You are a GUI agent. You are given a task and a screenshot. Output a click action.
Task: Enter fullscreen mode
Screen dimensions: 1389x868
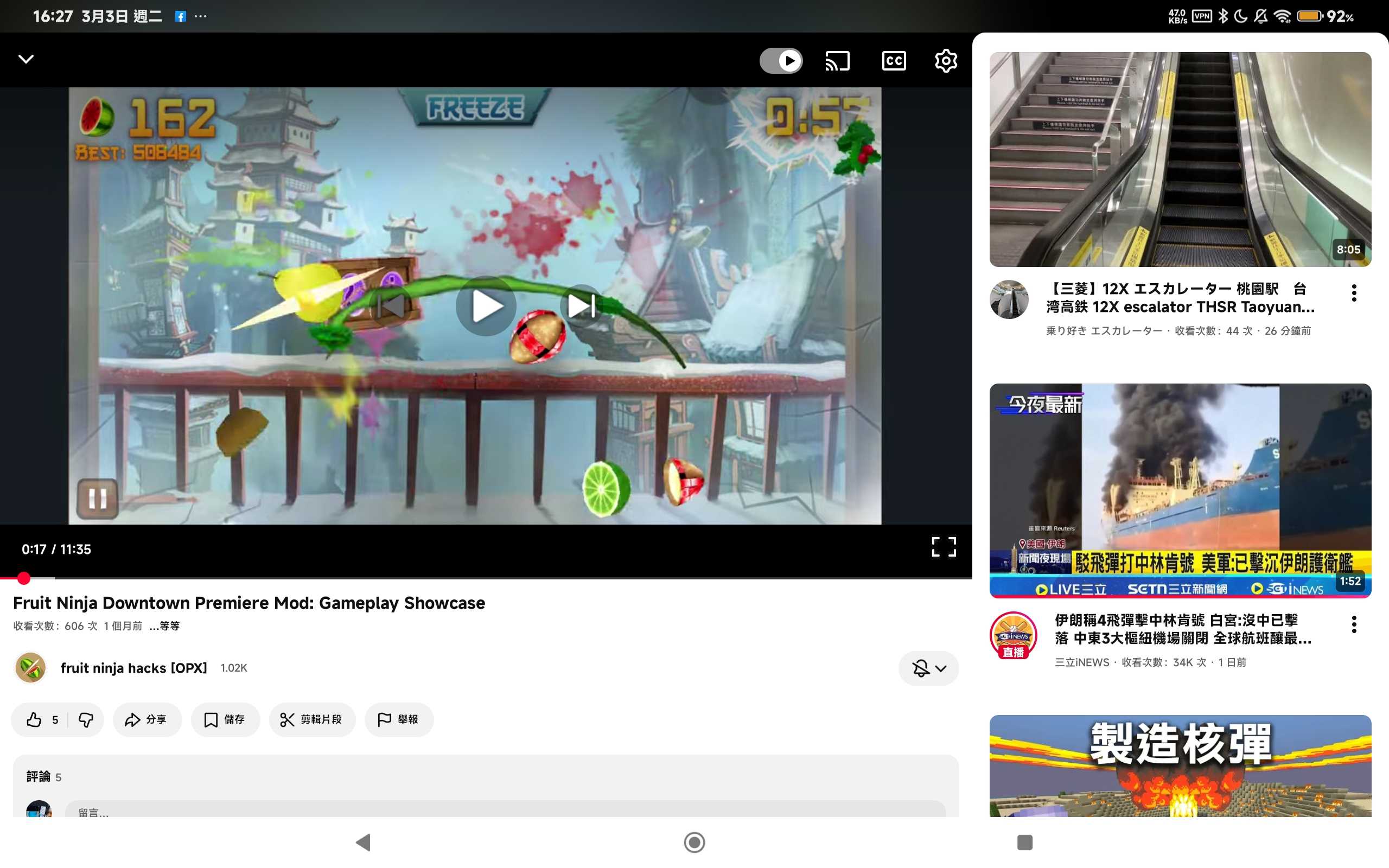(943, 547)
